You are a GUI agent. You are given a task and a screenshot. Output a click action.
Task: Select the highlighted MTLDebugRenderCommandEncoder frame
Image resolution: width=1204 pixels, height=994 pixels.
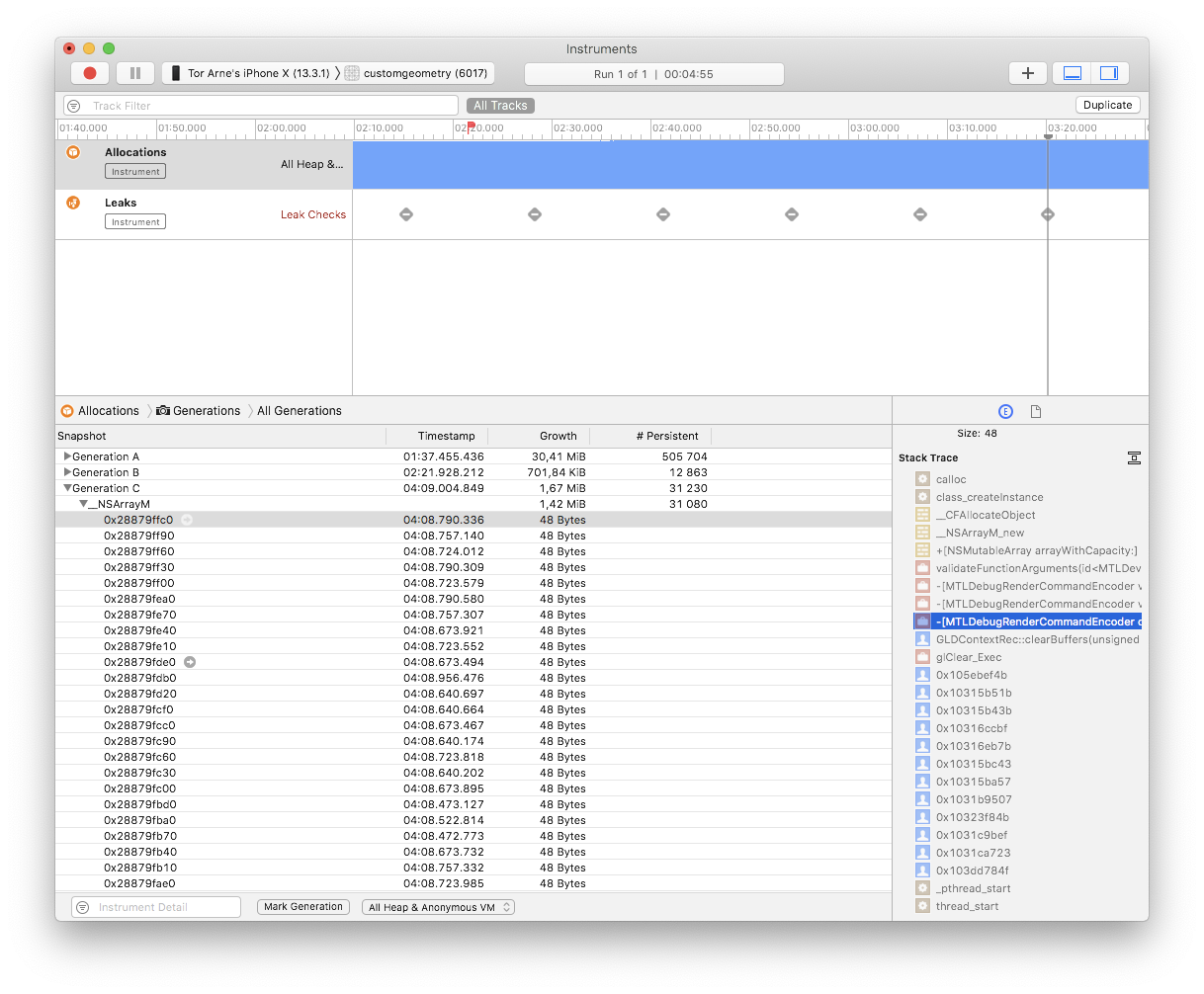(x=1028, y=621)
